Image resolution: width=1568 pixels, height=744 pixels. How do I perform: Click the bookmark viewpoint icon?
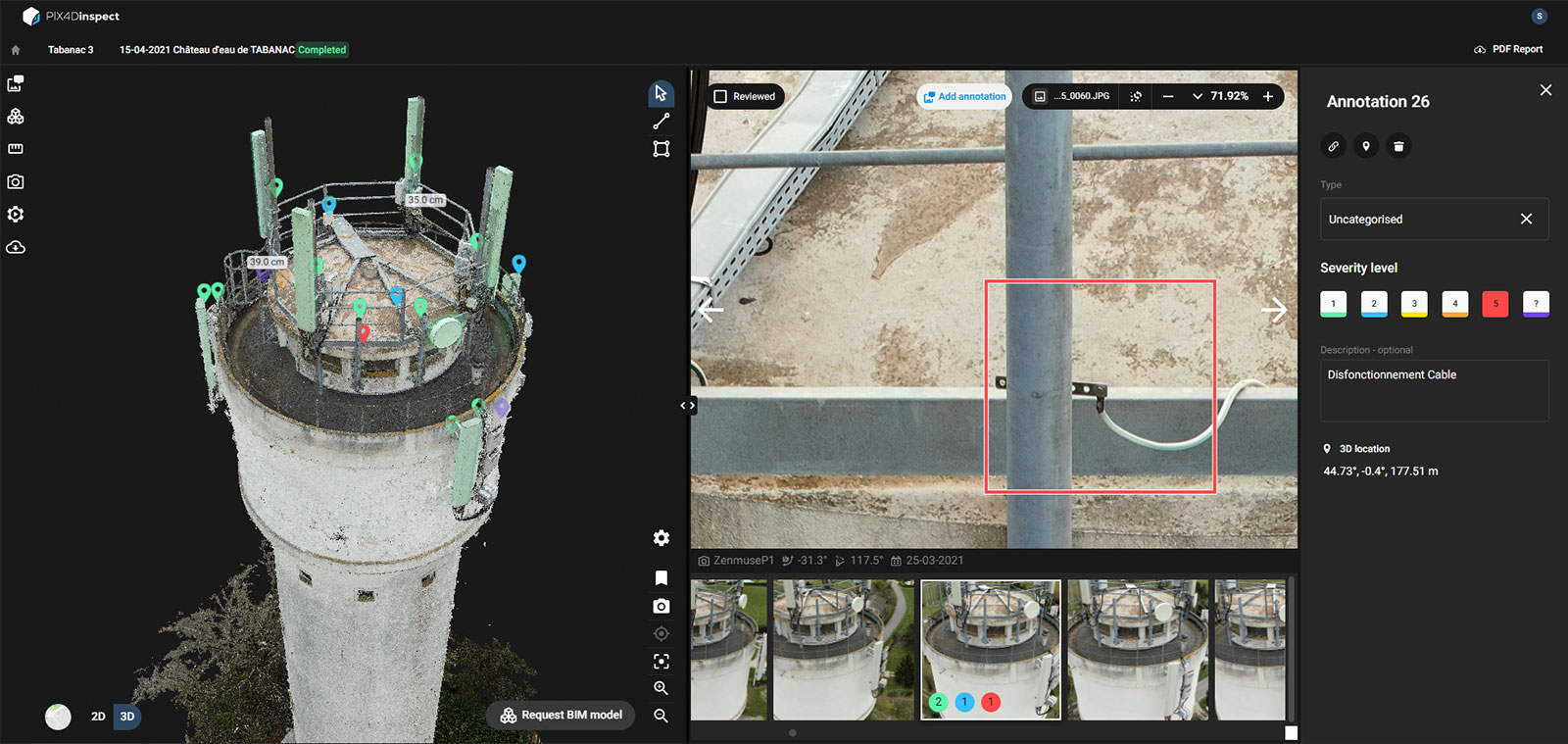pyautogui.click(x=661, y=578)
